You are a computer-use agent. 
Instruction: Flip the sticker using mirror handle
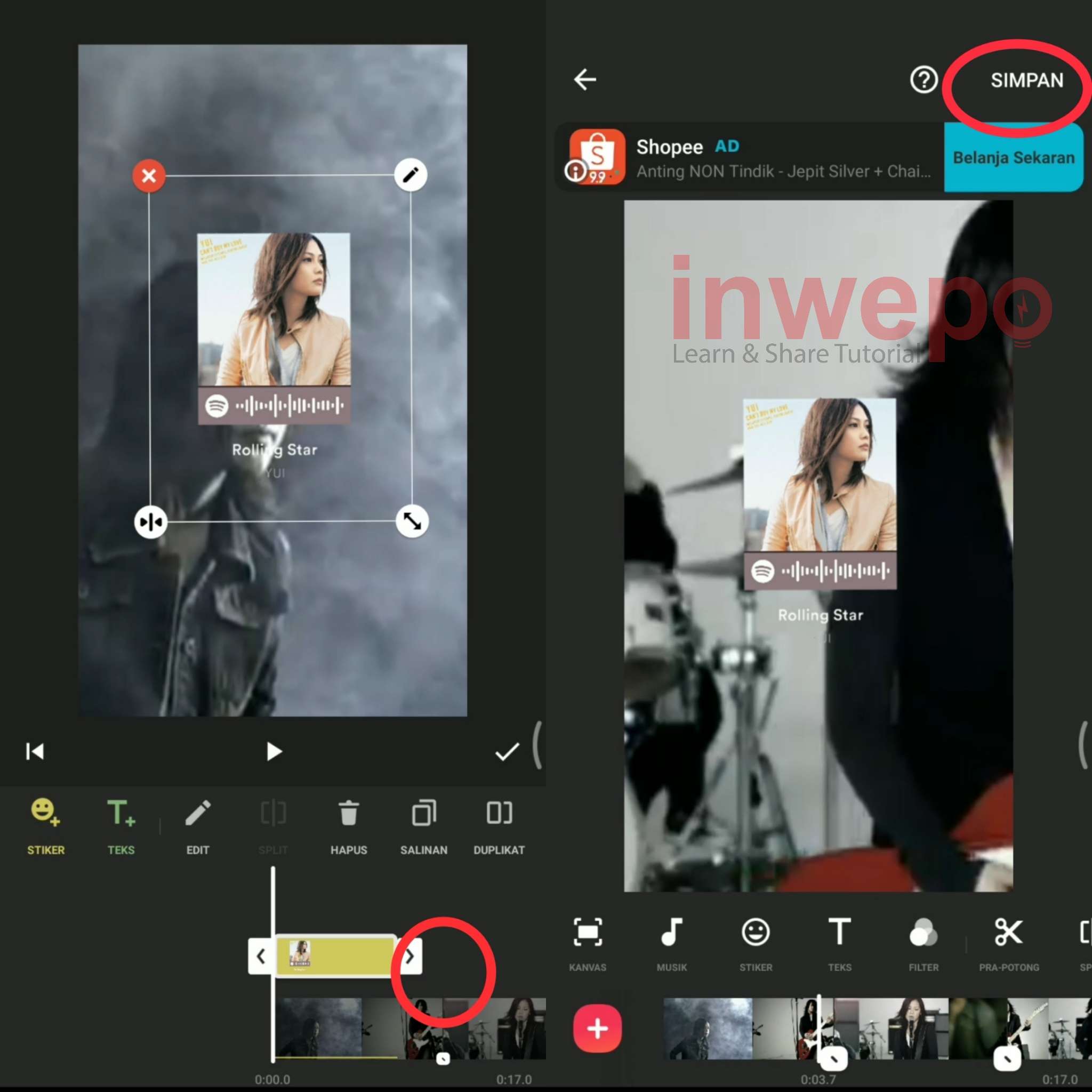(150, 521)
